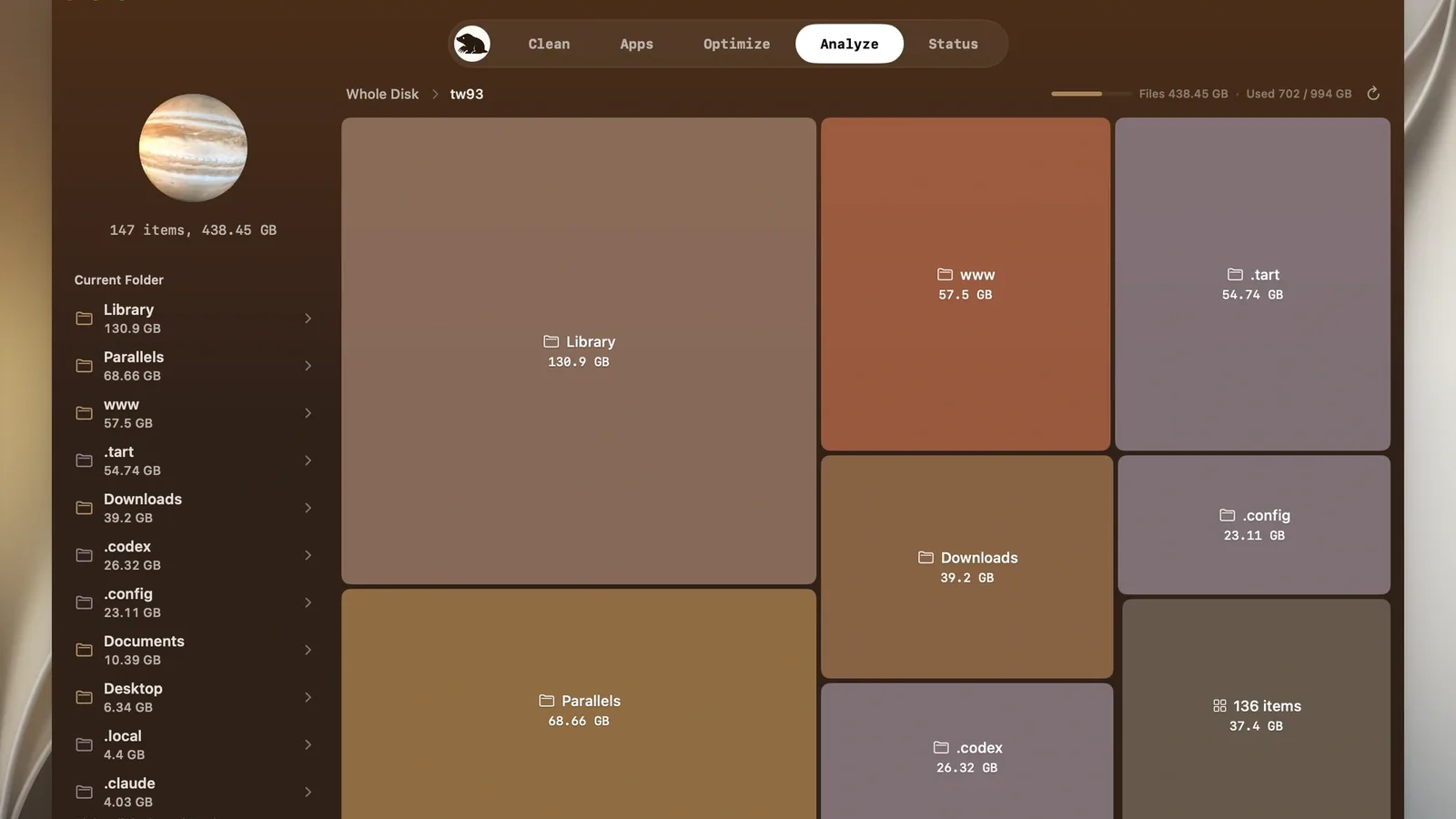
Task: Switch to the Clean tab
Action: click(549, 44)
